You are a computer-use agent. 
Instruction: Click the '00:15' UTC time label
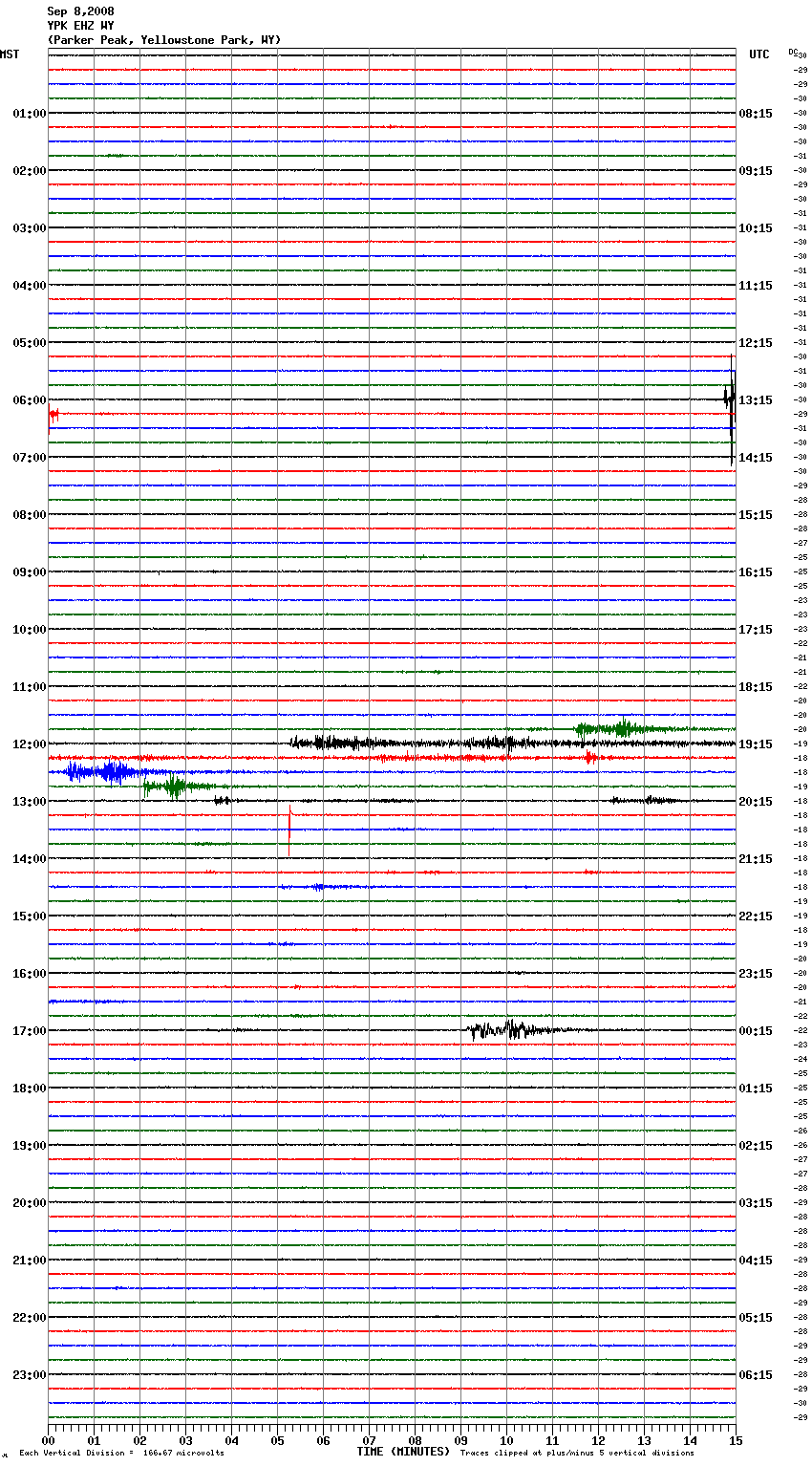[756, 1031]
